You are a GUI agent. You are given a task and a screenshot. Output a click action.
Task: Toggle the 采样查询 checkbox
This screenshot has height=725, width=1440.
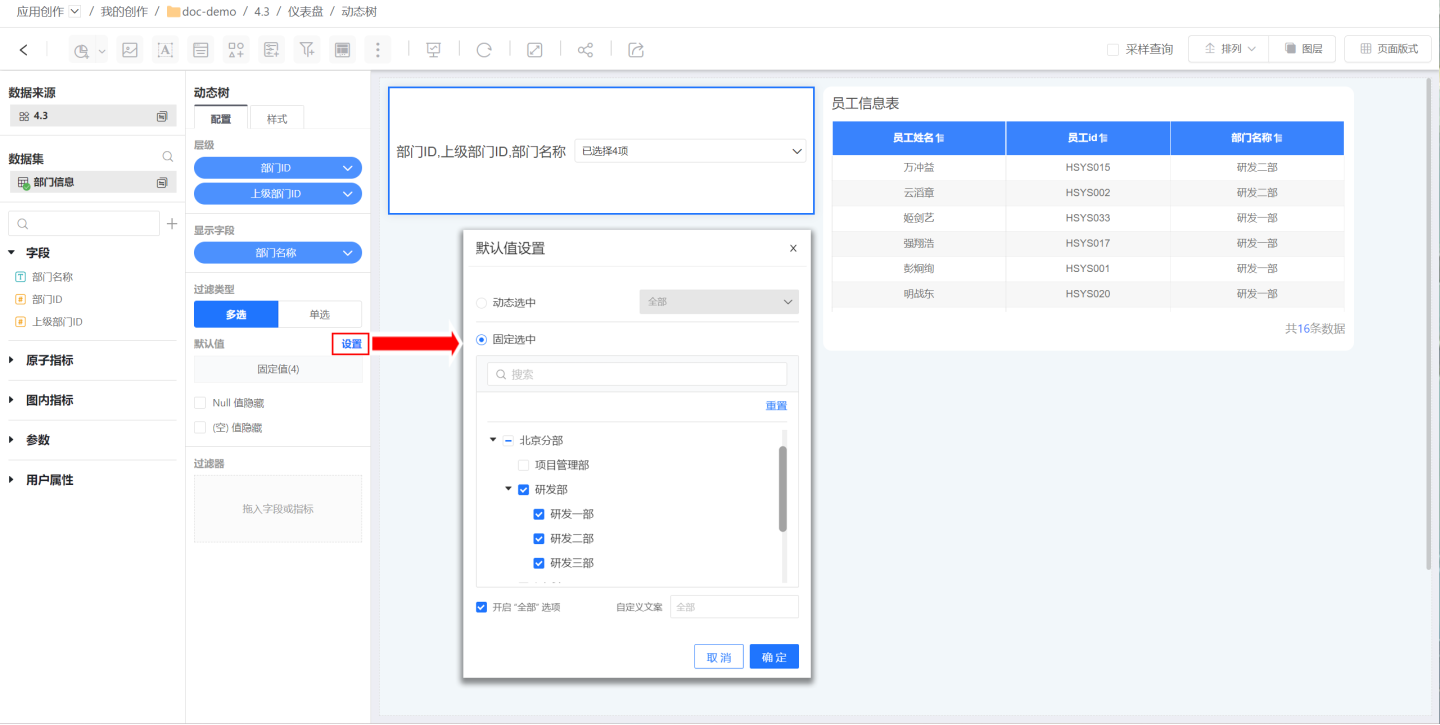1113,49
